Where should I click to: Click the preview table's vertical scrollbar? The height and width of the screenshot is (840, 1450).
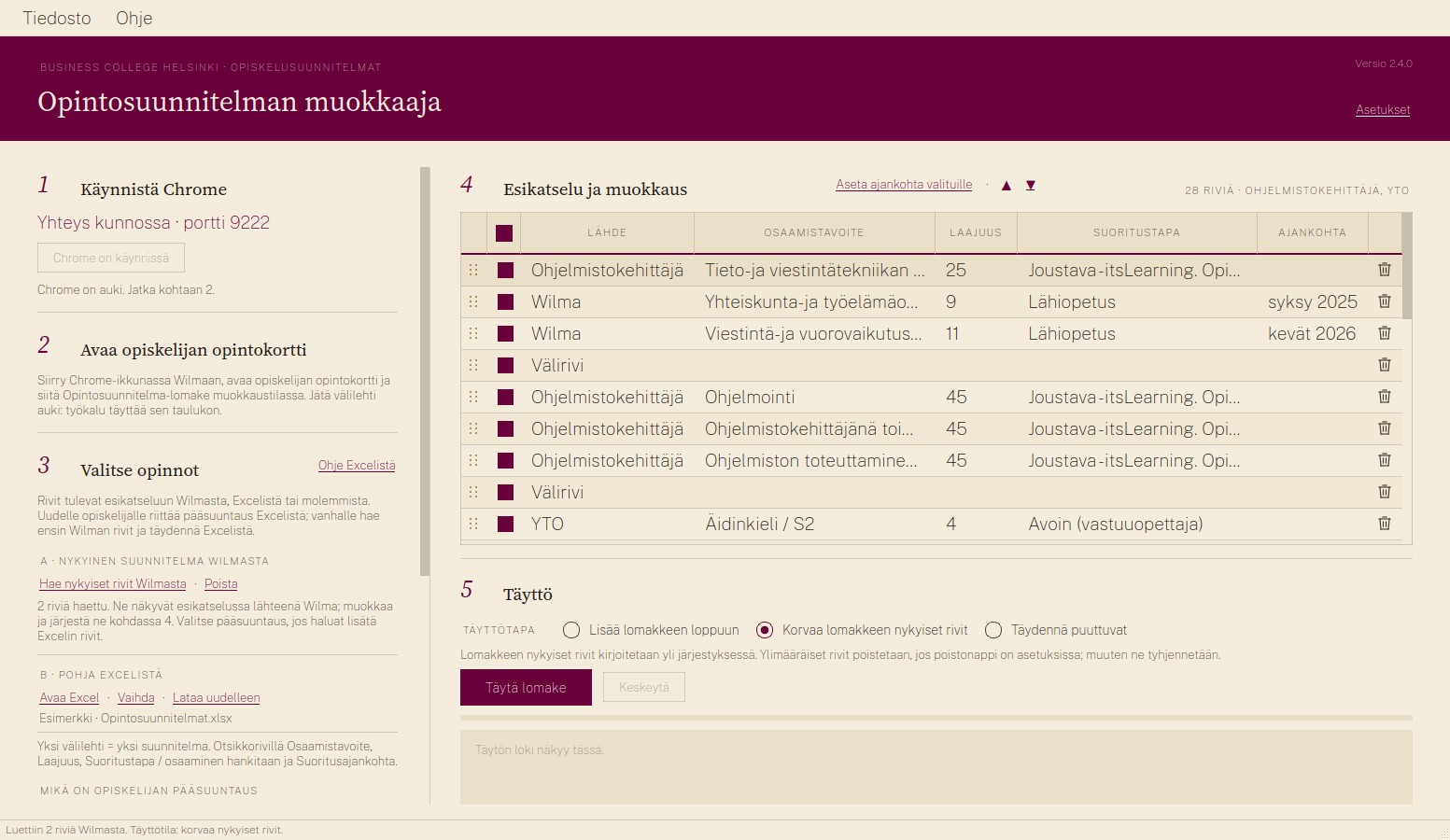click(x=1407, y=266)
